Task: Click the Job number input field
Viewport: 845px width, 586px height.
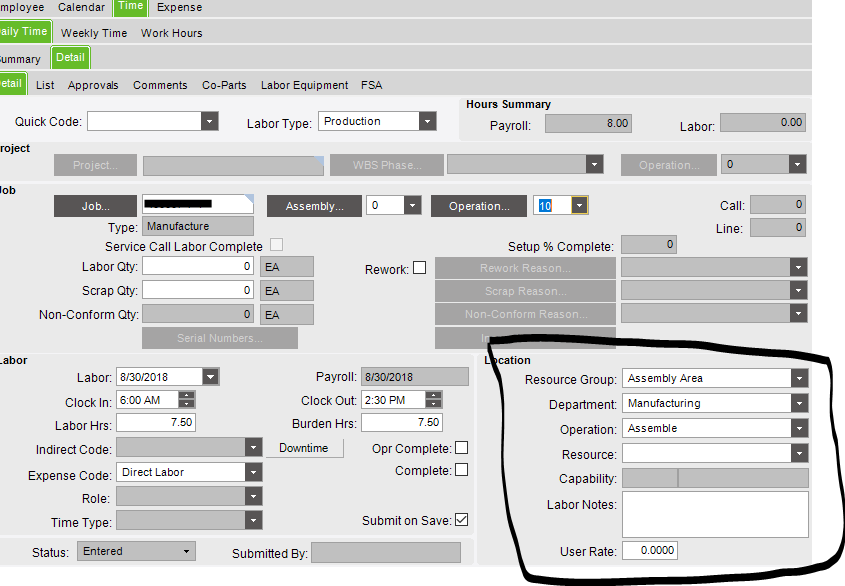Action: 198,204
